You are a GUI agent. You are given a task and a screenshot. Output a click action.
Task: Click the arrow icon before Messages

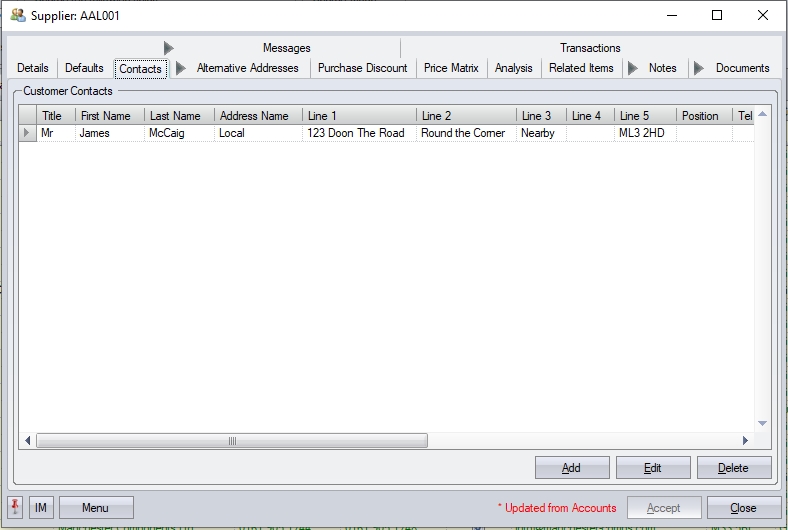pyautogui.click(x=169, y=48)
